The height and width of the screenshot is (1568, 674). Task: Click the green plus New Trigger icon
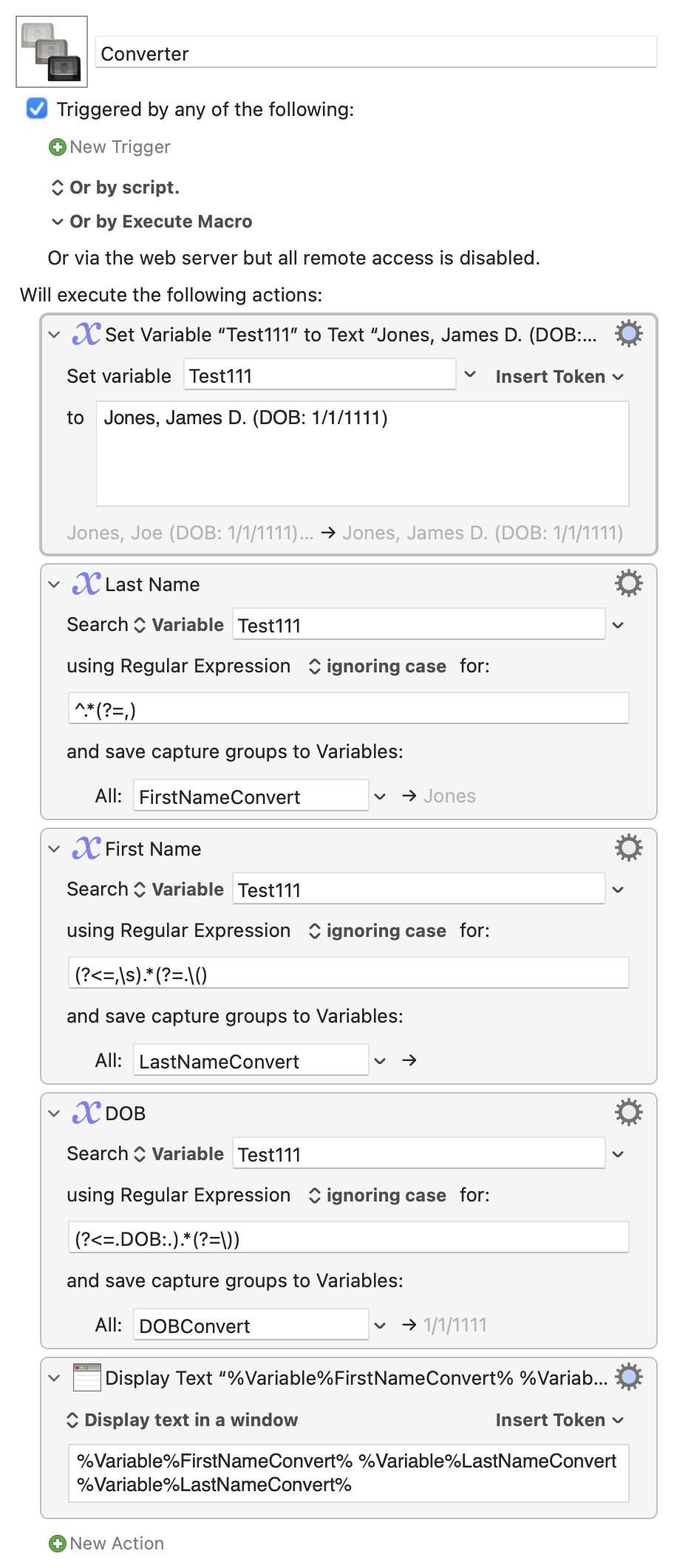click(x=57, y=147)
